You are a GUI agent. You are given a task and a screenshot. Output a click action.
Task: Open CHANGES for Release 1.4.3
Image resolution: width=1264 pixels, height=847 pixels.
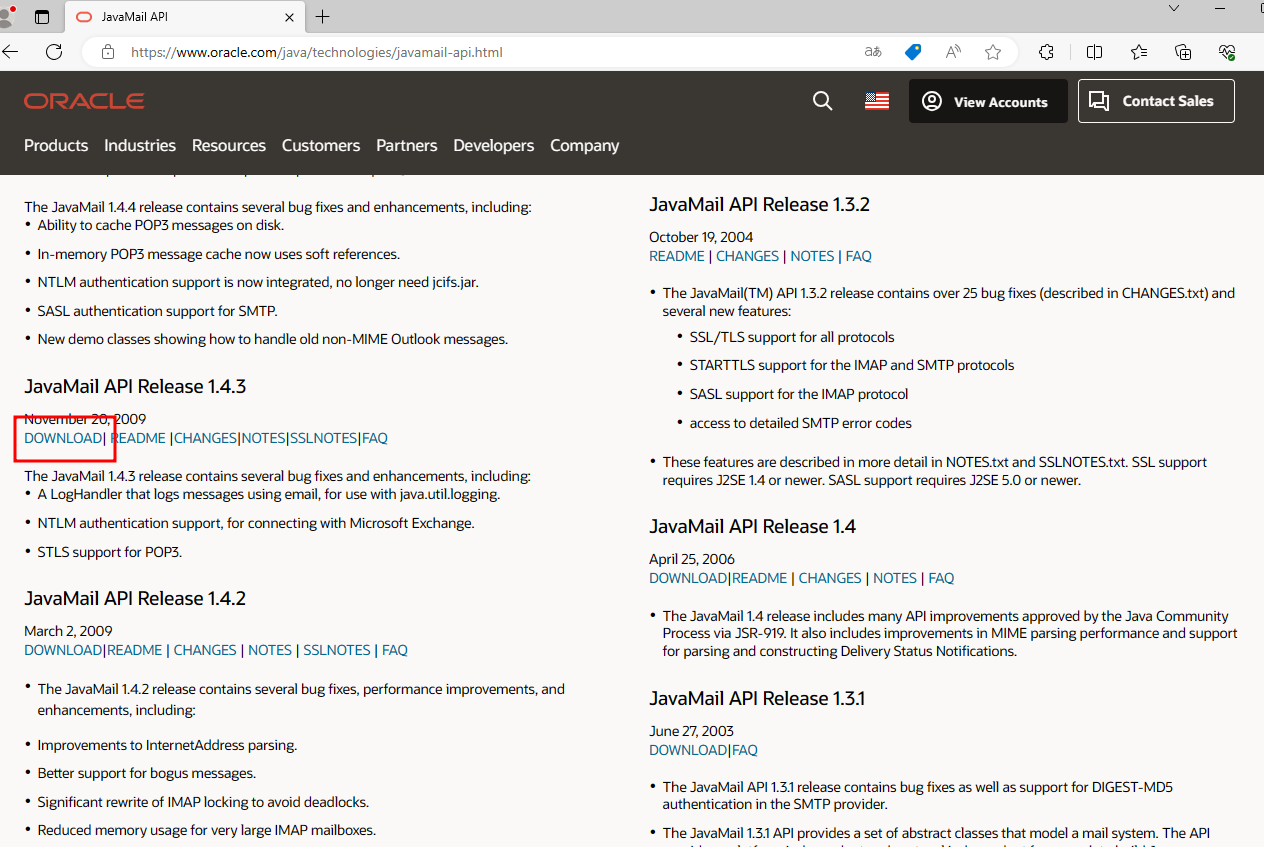pyautogui.click(x=205, y=438)
